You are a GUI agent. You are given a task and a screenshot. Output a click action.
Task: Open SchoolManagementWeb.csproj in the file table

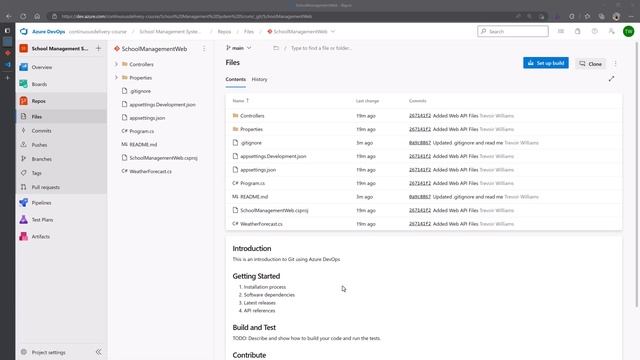point(274,210)
